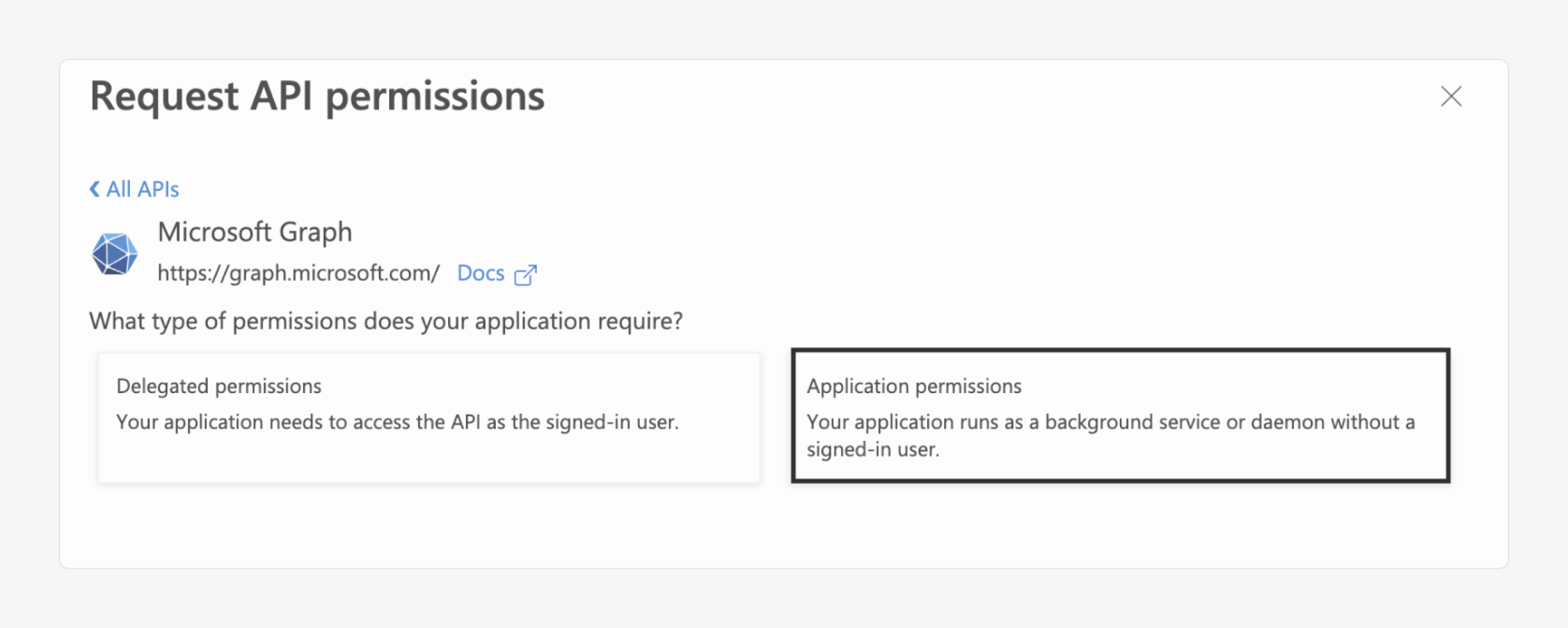Click the Microsoft Graph logo icon
The height and width of the screenshot is (628, 1568).
point(115,253)
